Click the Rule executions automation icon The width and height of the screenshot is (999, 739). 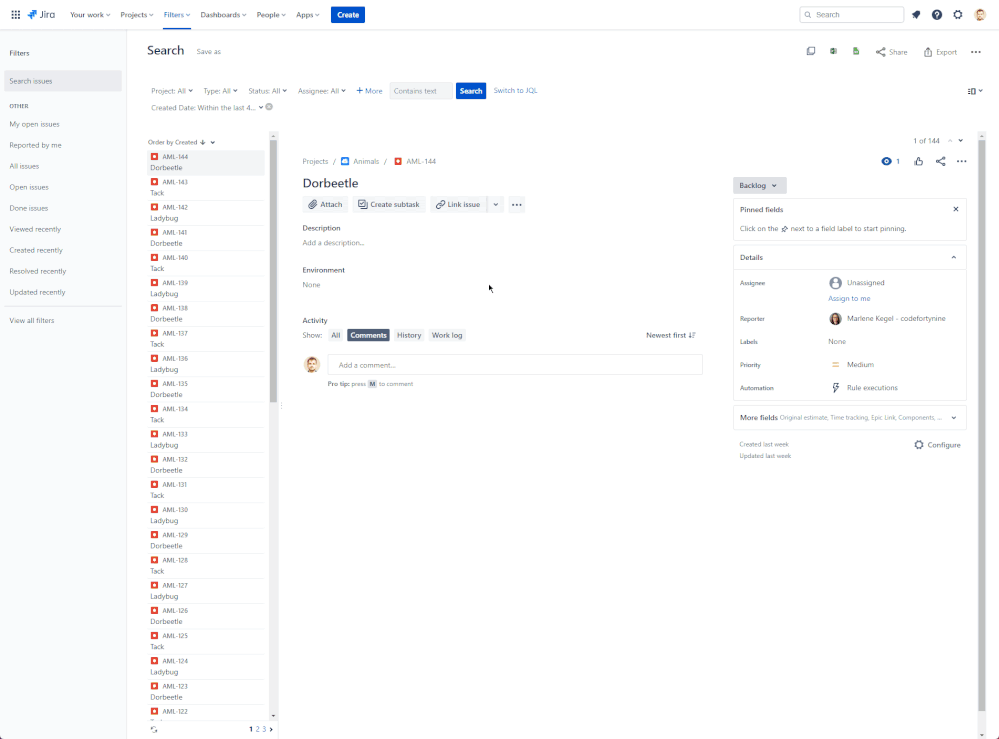836,388
